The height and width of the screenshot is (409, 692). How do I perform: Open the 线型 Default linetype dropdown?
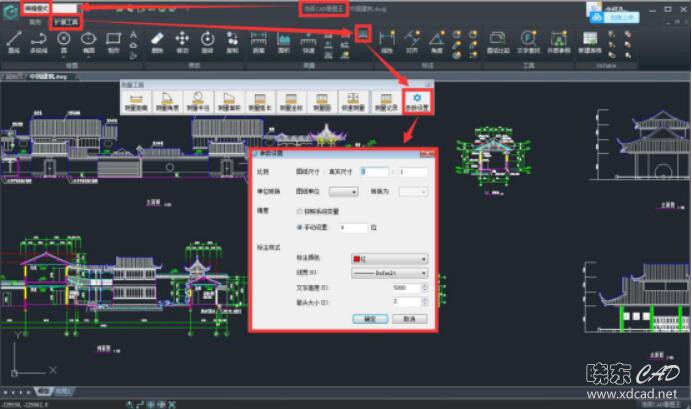point(389,272)
